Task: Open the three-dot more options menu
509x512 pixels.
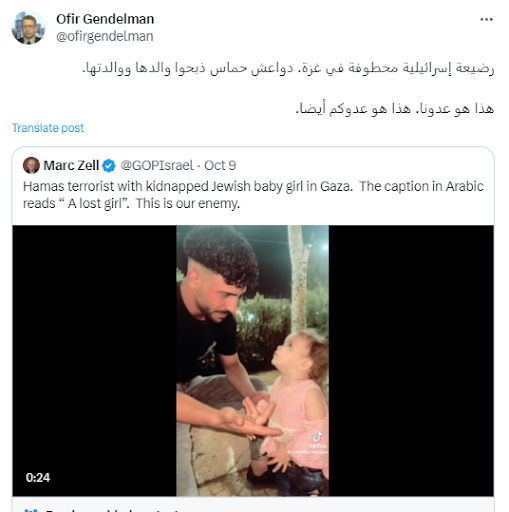Action: [x=486, y=19]
